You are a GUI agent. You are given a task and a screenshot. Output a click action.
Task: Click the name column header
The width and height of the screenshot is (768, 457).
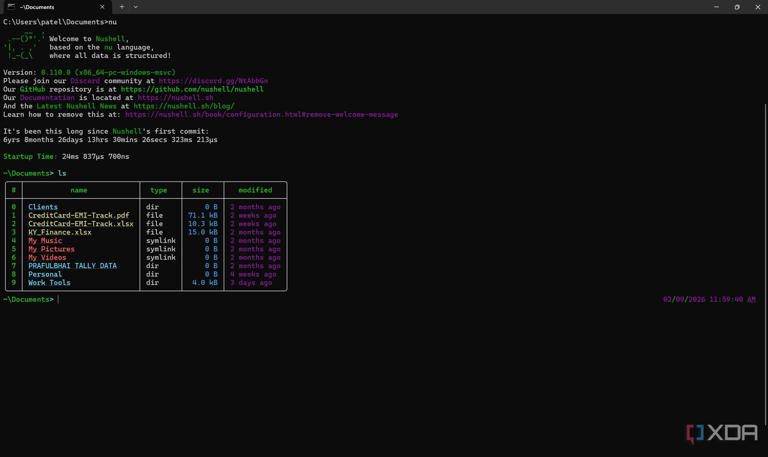(79, 190)
